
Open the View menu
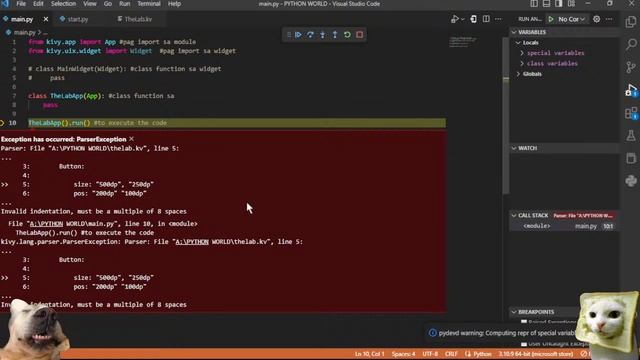(90, 4)
